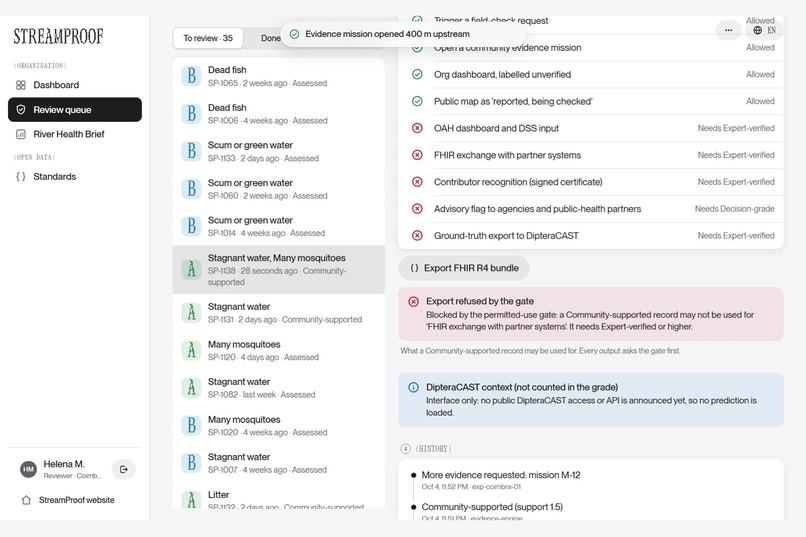Click grade B badge for SP-1020
This screenshot has width=806, height=537.
(x=191, y=425)
